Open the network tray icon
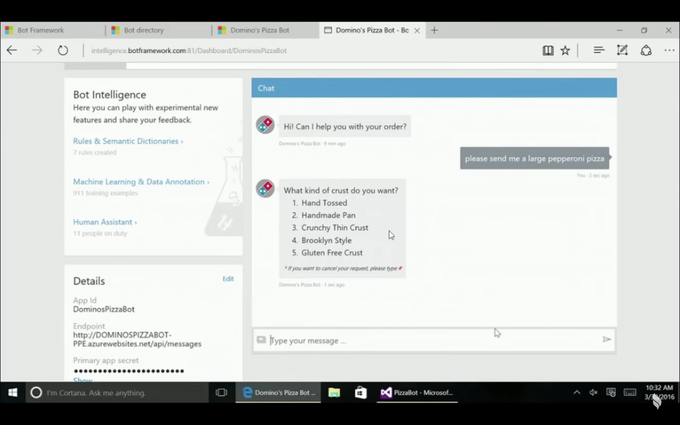680x425 pixels. coord(611,392)
